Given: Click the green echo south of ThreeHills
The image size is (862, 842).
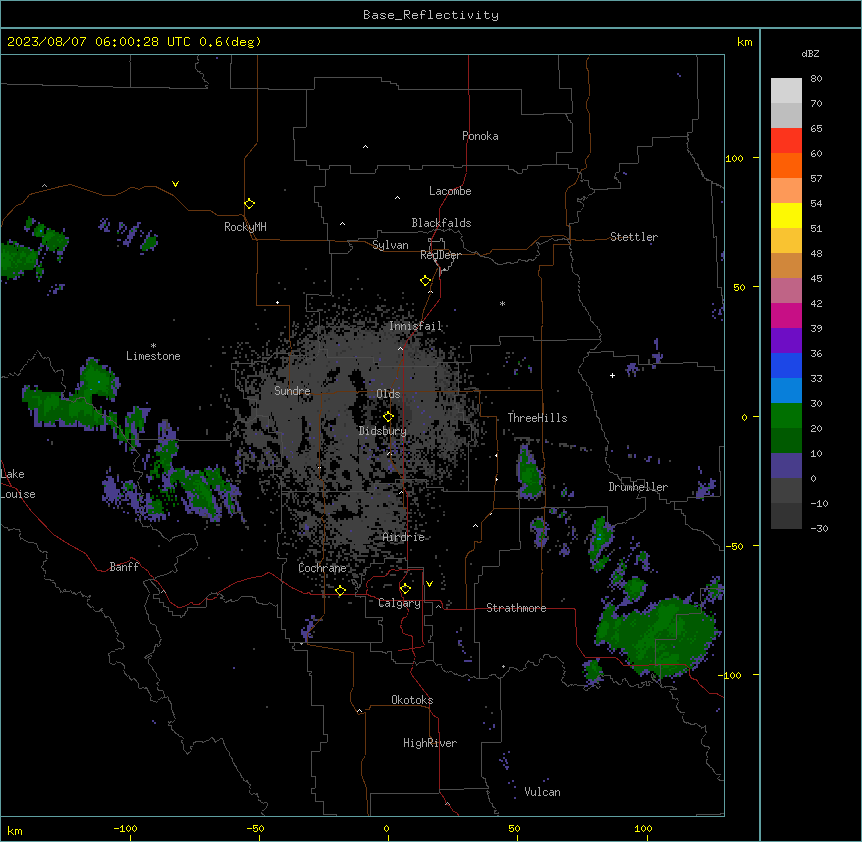Looking at the screenshot, I should click(x=530, y=472).
